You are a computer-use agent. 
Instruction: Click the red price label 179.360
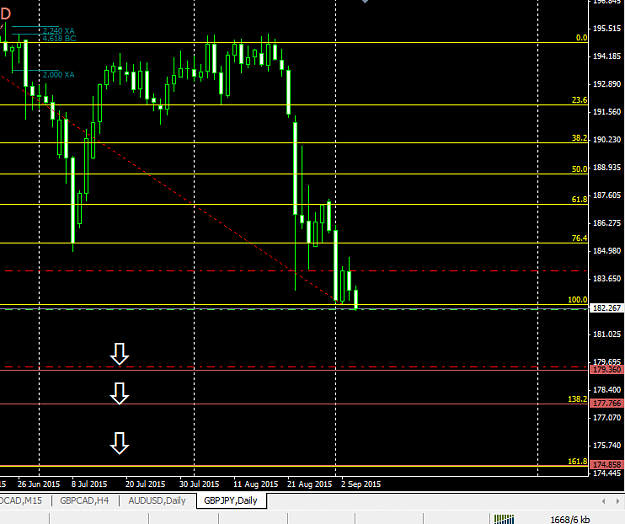[606, 369]
